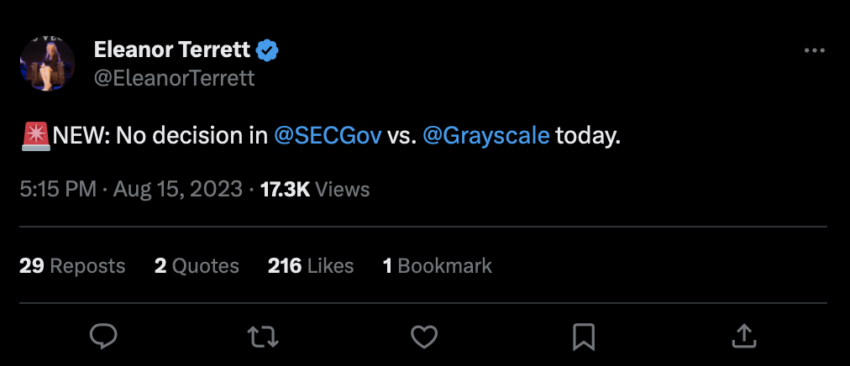Open Eleanor Terrett's profile picture
850x366 pixels.
(x=47, y=63)
